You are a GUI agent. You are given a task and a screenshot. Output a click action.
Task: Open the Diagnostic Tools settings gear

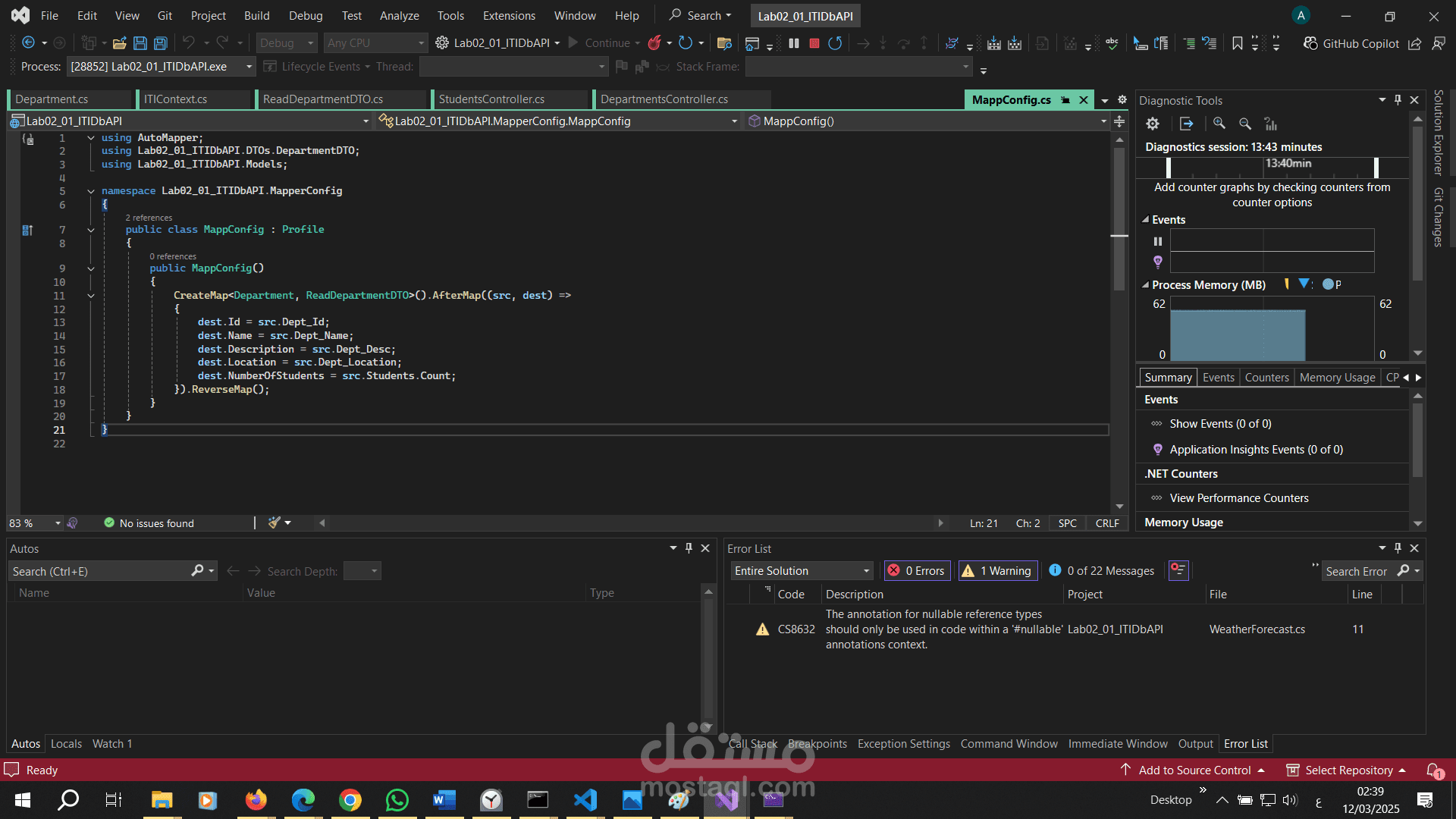(1153, 124)
